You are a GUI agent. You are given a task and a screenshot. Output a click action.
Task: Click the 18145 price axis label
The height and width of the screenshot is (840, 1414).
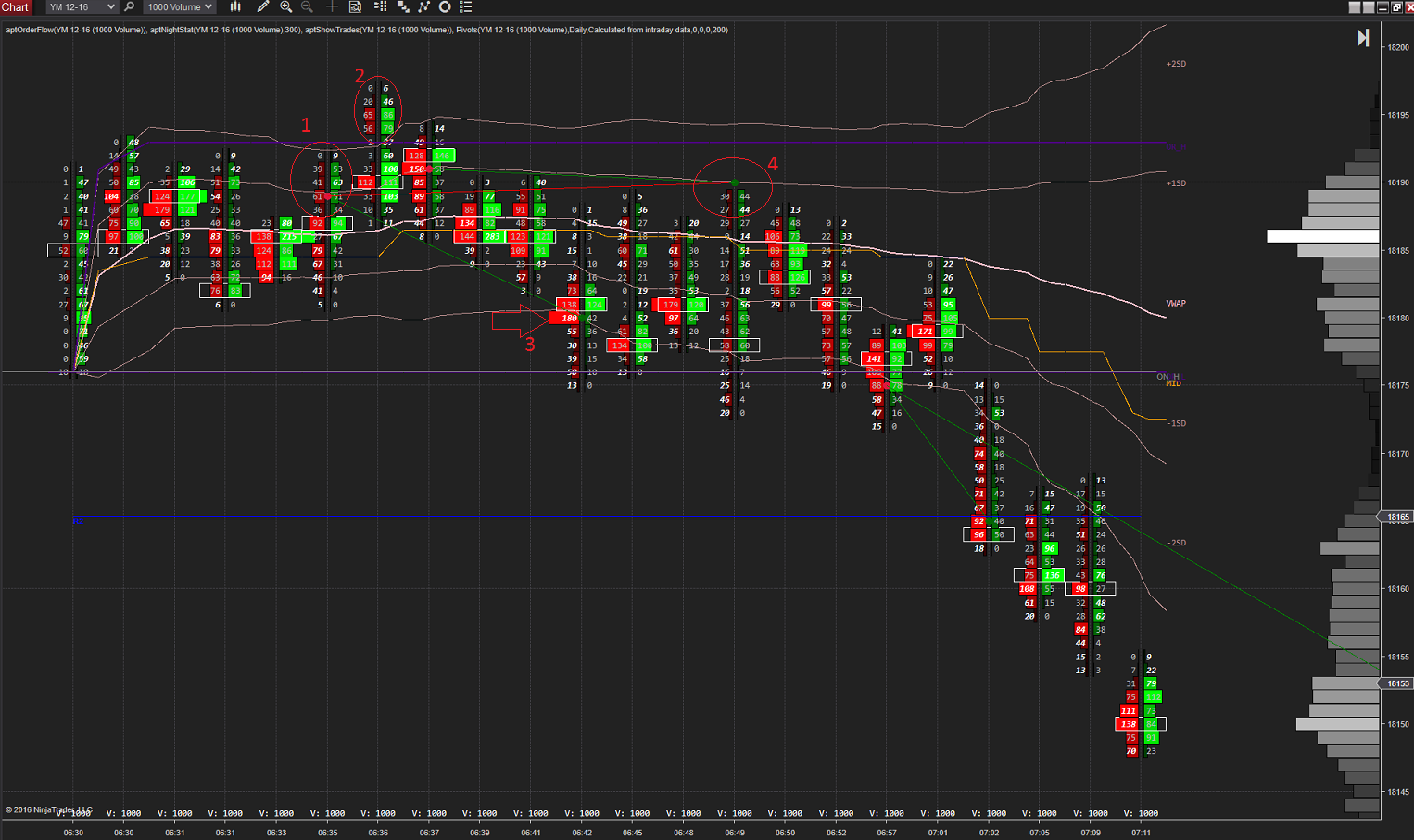pyautogui.click(x=1398, y=792)
